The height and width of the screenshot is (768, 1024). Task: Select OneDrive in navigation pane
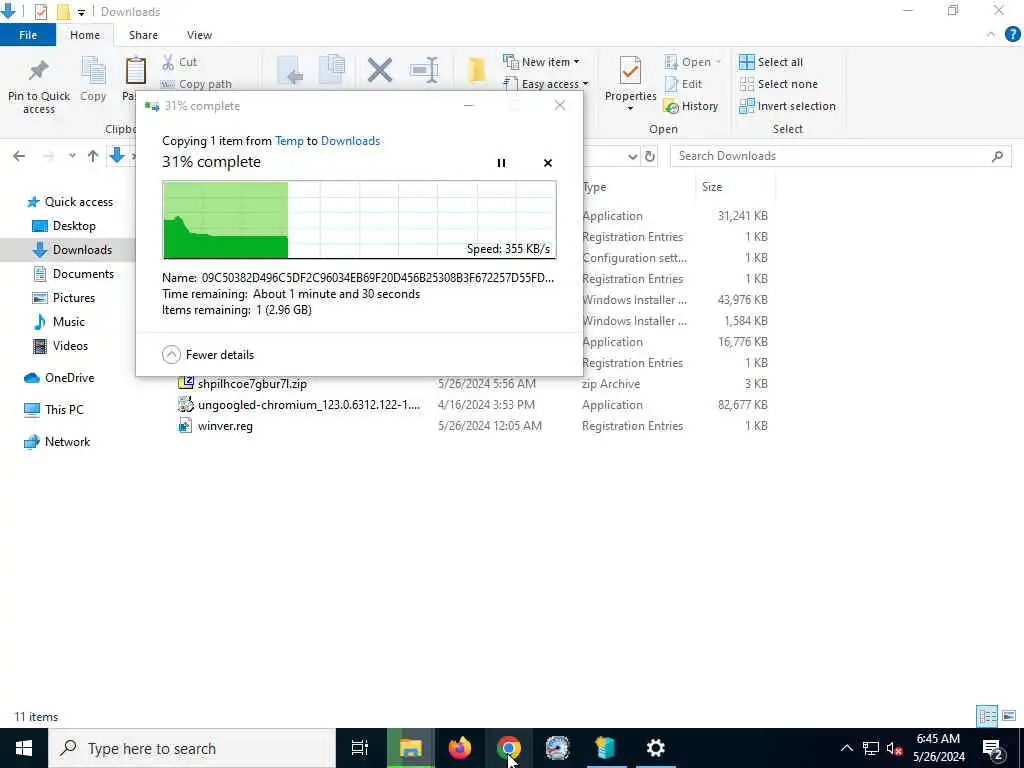[59, 378]
